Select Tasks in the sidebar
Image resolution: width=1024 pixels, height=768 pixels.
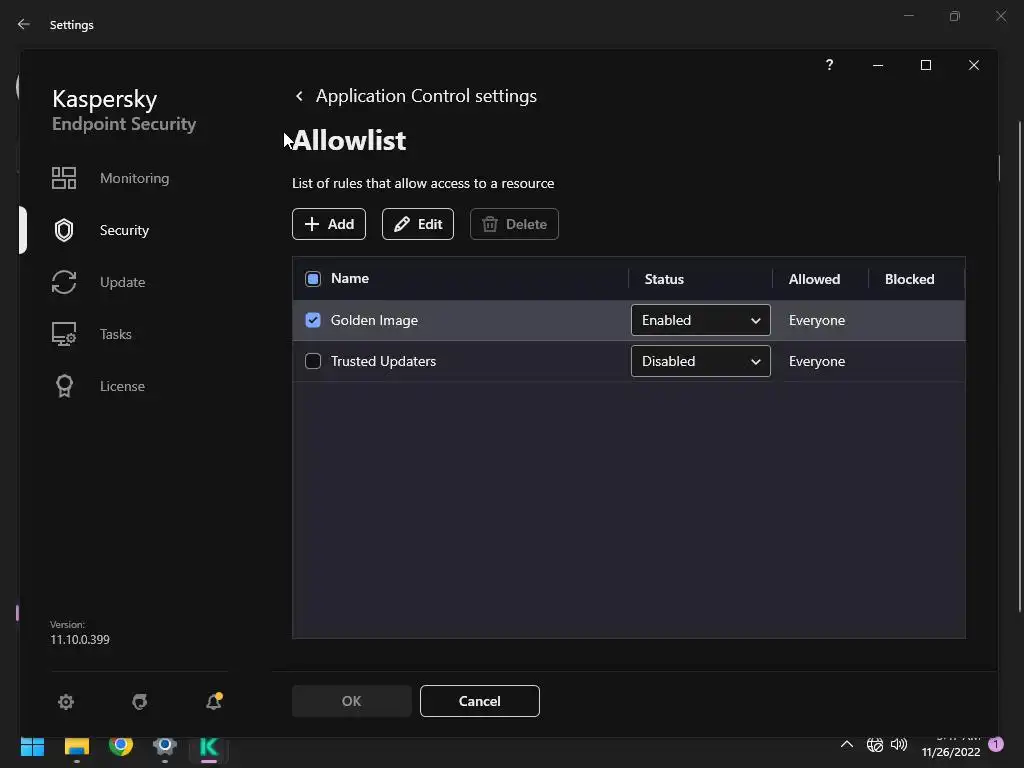pyautogui.click(x=116, y=334)
